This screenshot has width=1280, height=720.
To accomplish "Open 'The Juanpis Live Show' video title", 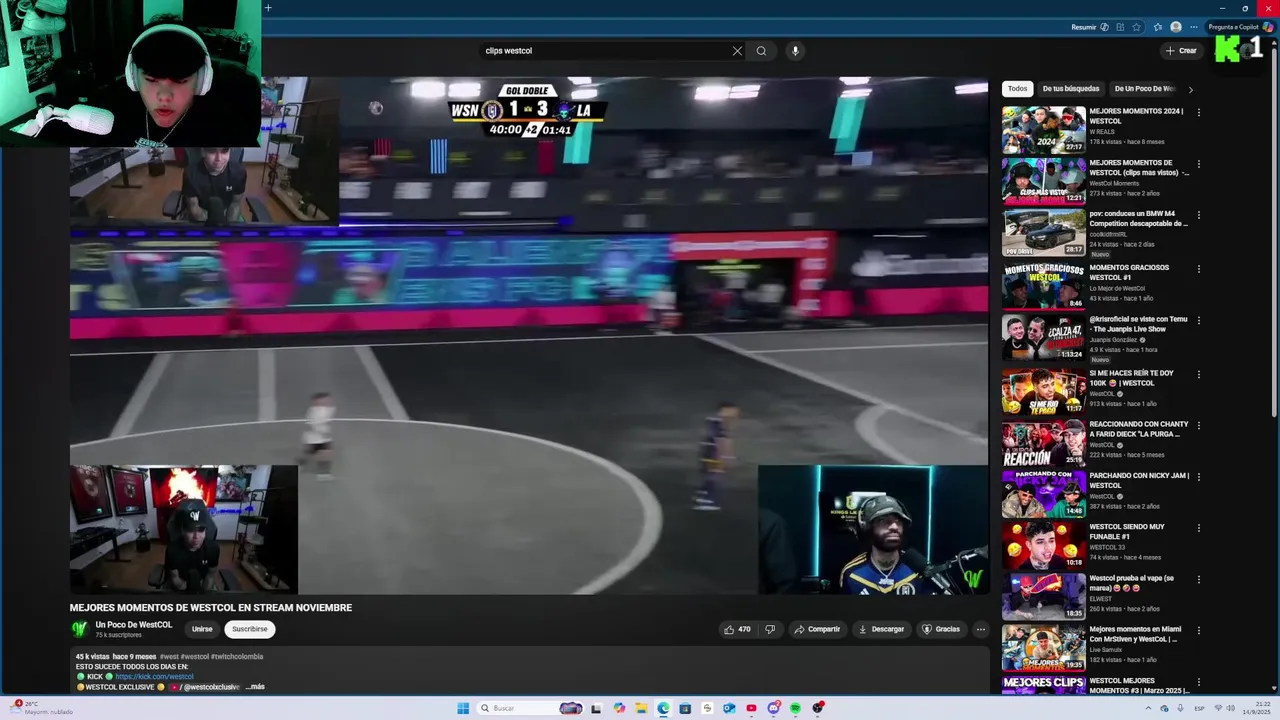I will click(1138, 324).
